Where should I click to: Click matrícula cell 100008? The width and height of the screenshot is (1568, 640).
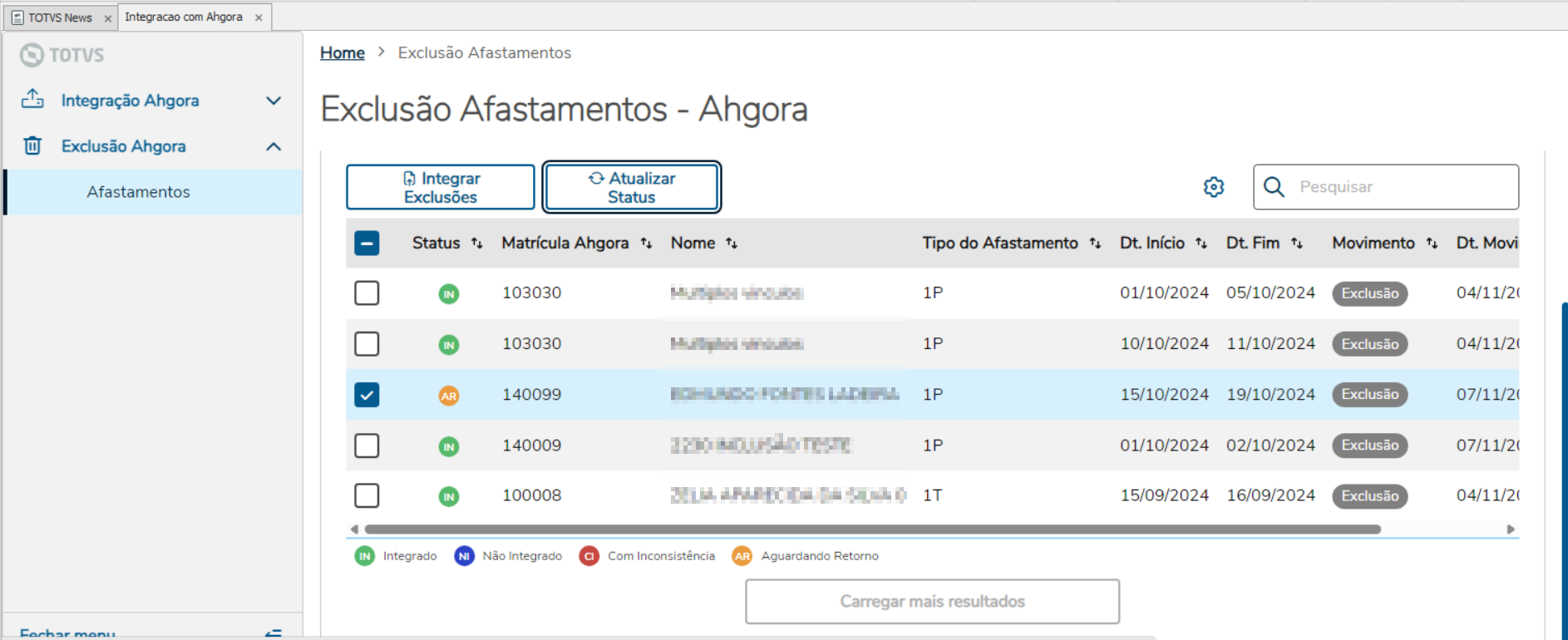(532, 495)
